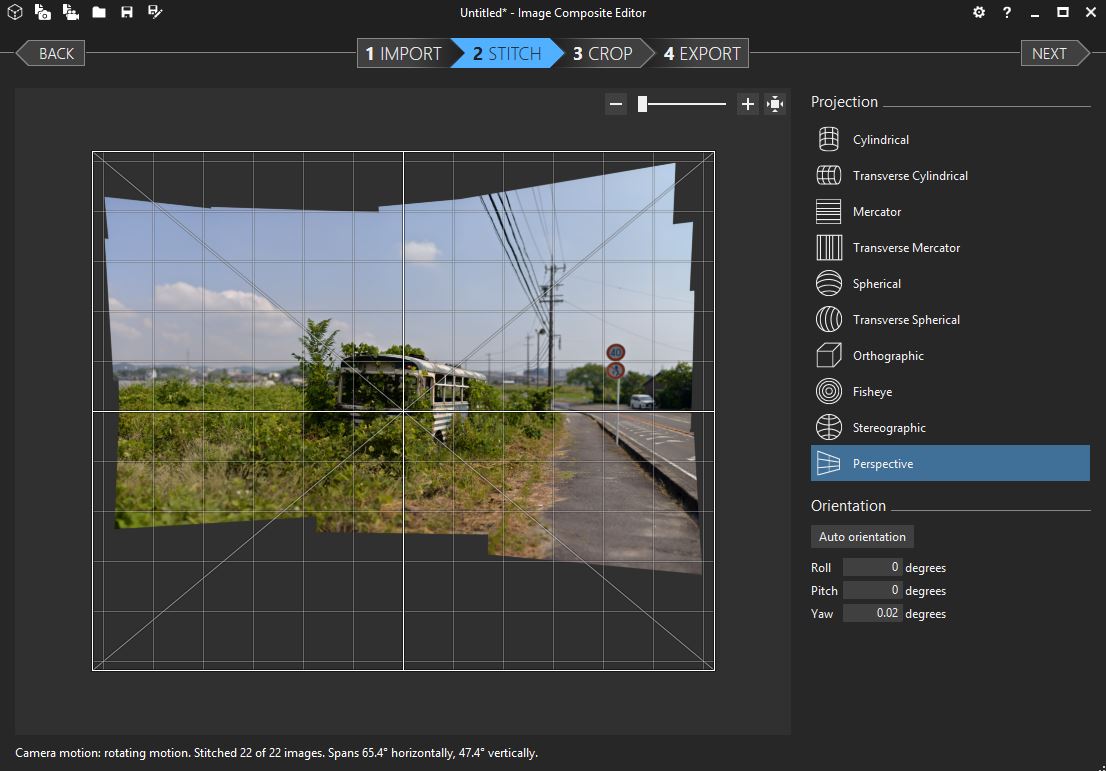Choose the Stereographic projection
The width and height of the screenshot is (1106, 771).
coord(950,427)
